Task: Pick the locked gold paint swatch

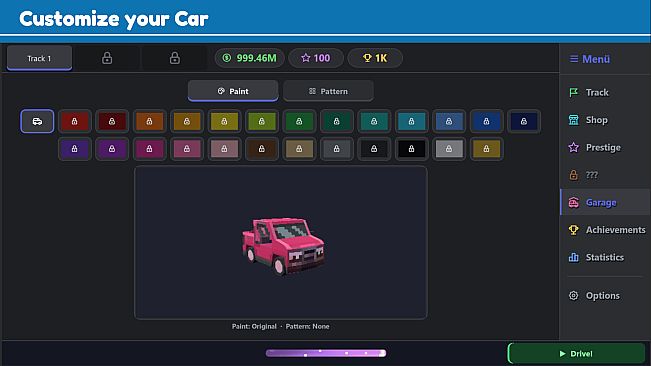Action: (x=486, y=149)
